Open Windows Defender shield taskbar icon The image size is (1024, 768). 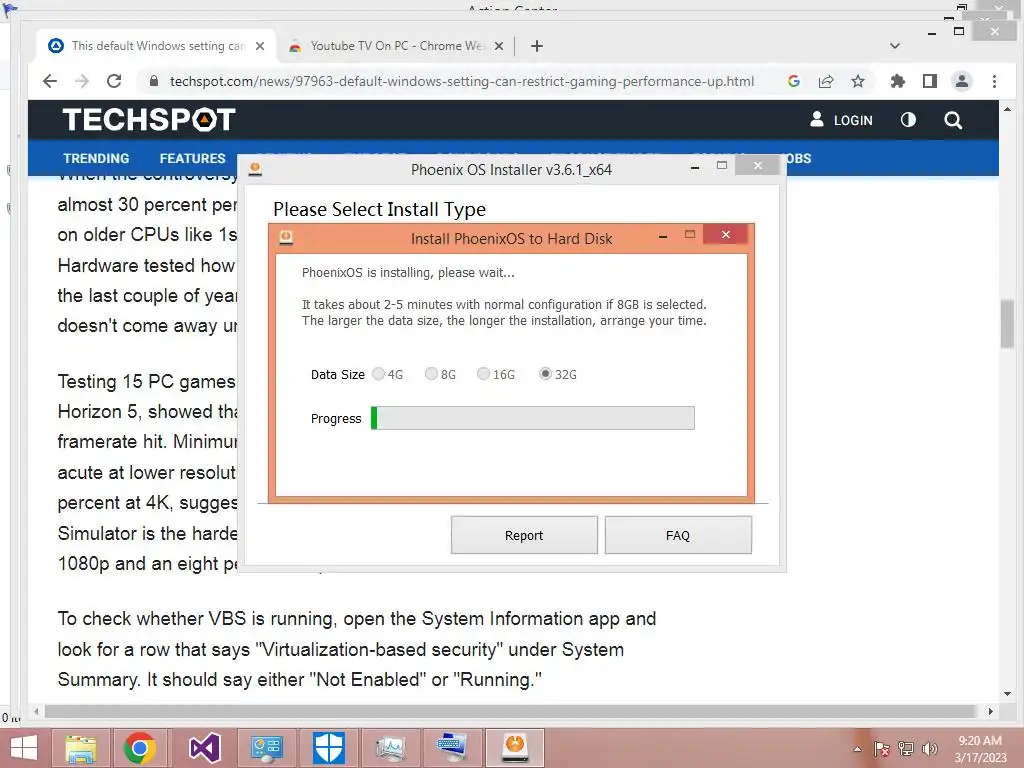tap(328, 748)
